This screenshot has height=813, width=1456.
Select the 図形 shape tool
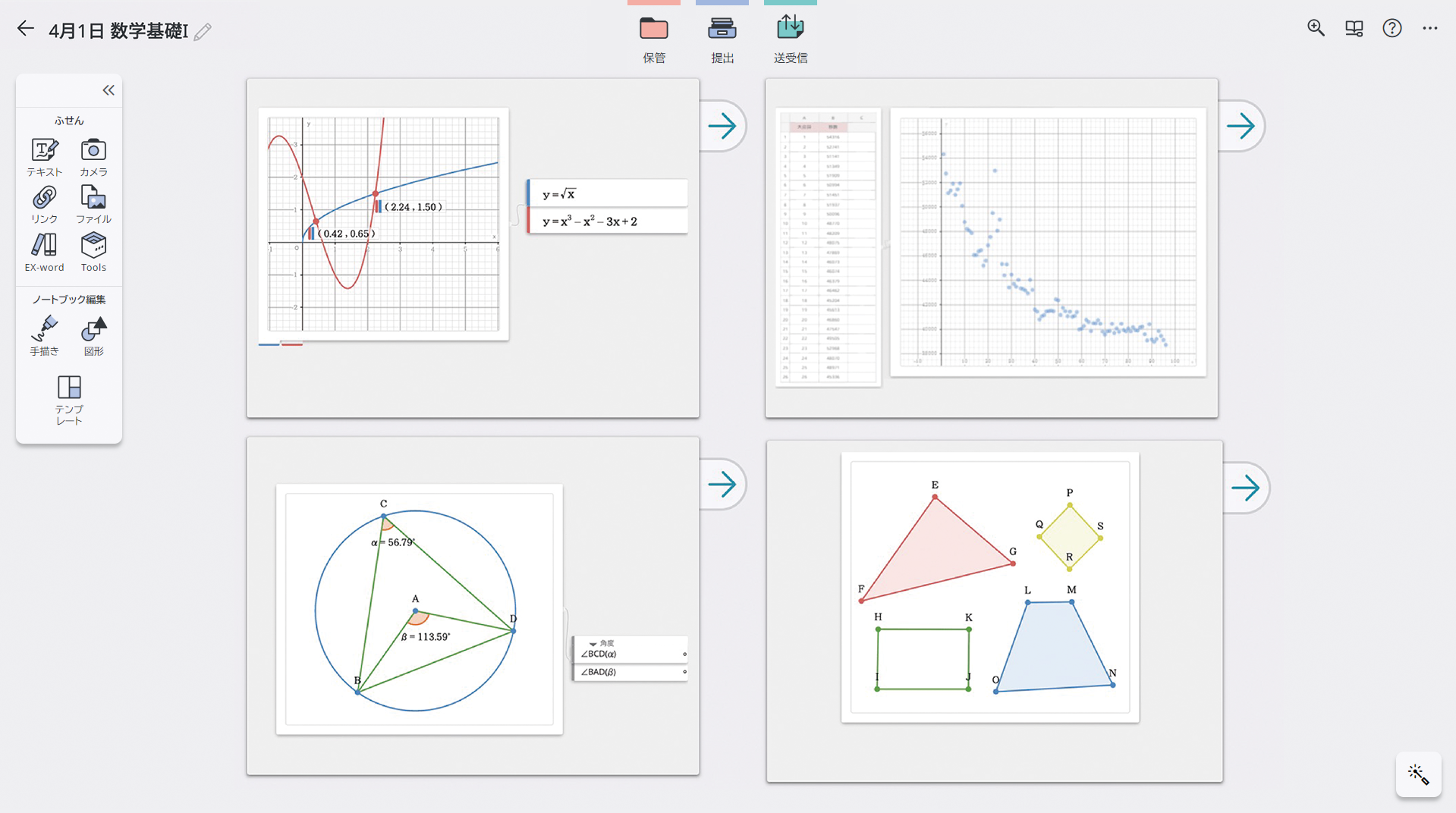click(93, 335)
